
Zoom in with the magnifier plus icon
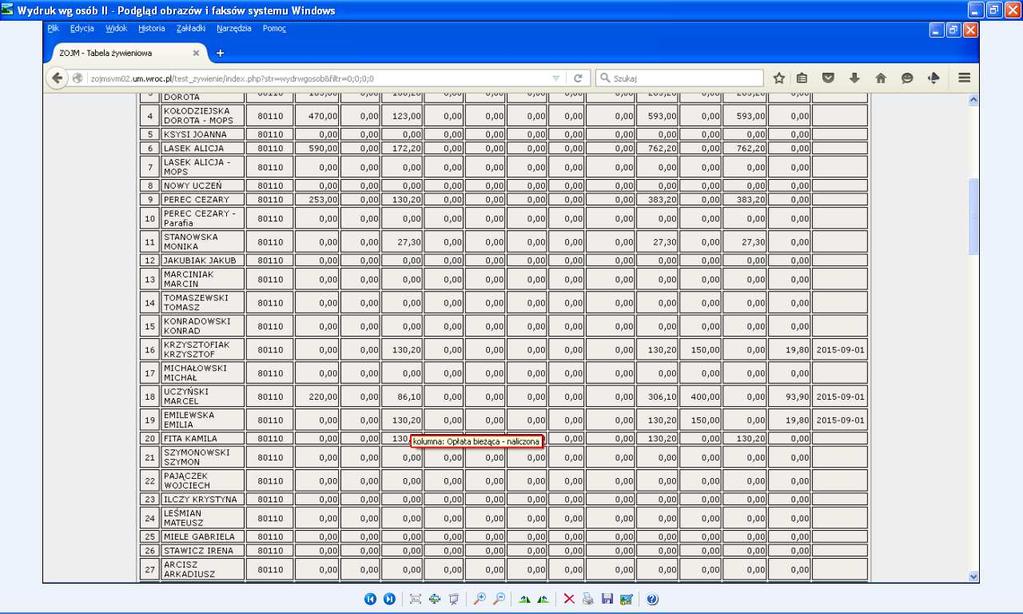coord(480,599)
